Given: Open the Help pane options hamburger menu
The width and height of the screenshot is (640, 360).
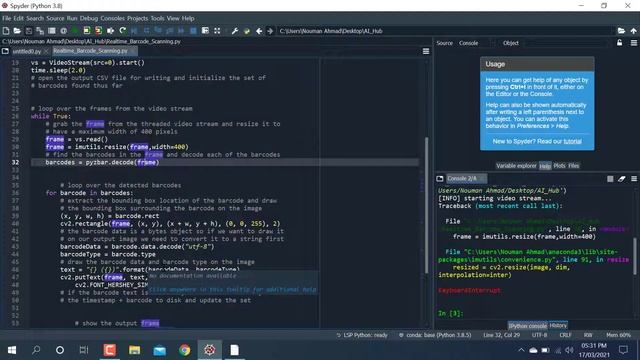Looking at the screenshot, I should click(633, 43).
